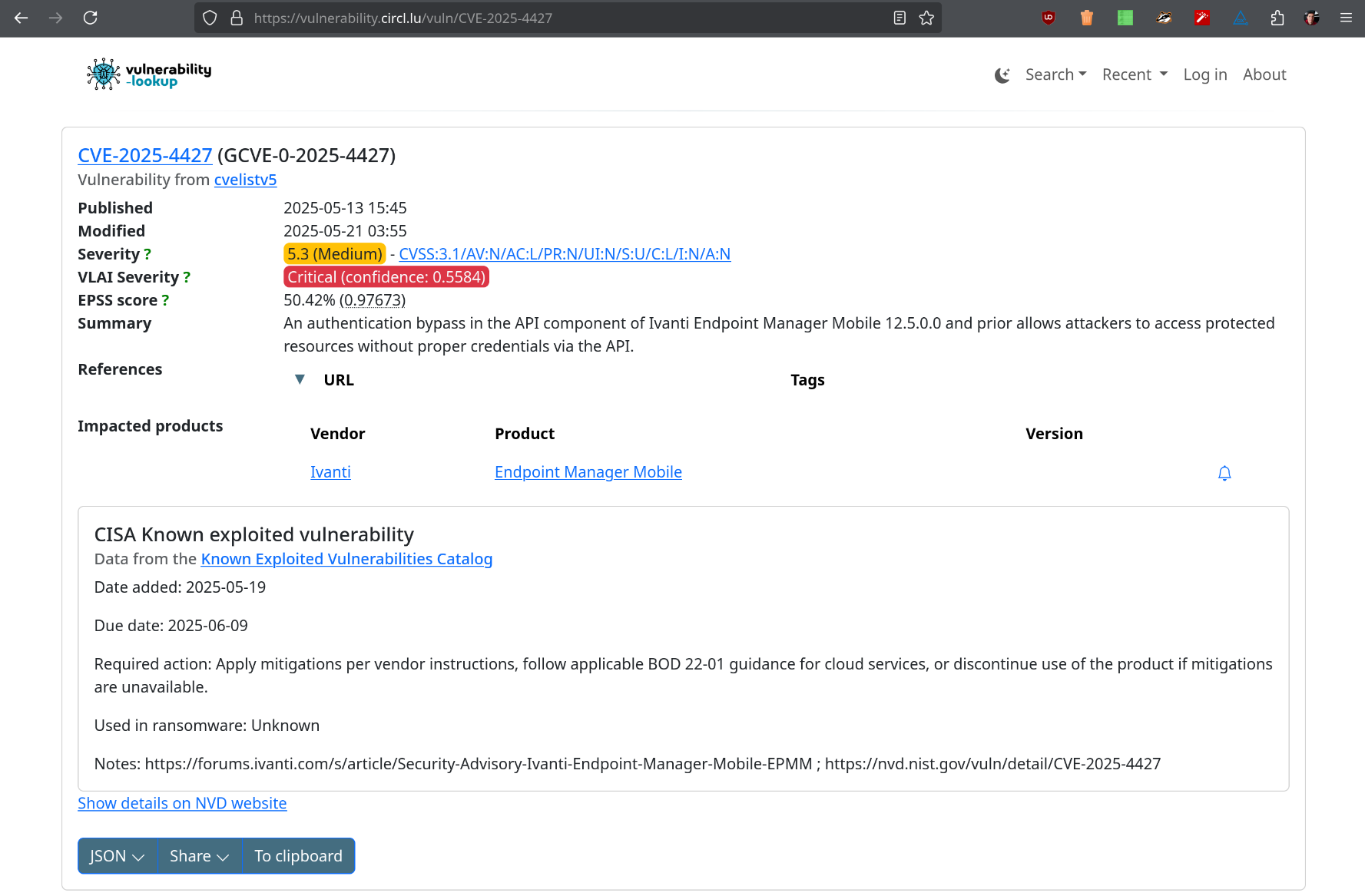The width and height of the screenshot is (1365, 896).
Task: Bookmark this page with the star
Action: 926,18
